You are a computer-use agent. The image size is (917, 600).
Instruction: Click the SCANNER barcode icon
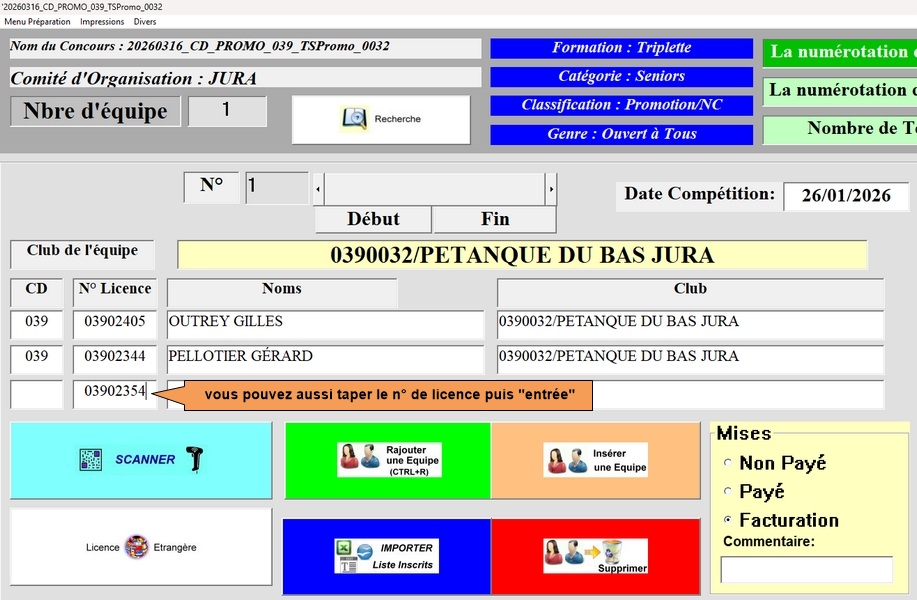click(x=90, y=460)
